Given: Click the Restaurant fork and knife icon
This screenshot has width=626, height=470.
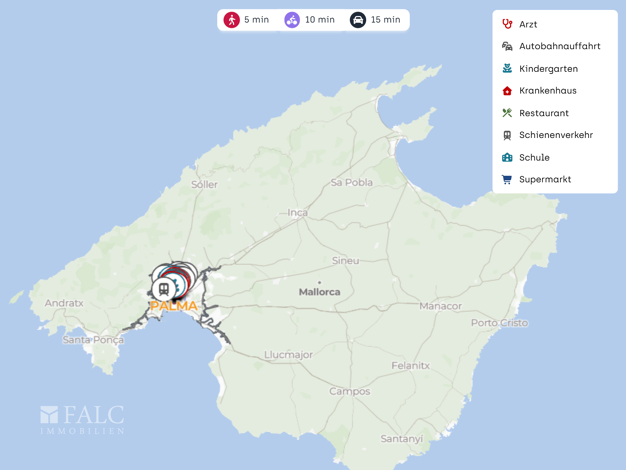Looking at the screenshot, I should tap(507, 113).
